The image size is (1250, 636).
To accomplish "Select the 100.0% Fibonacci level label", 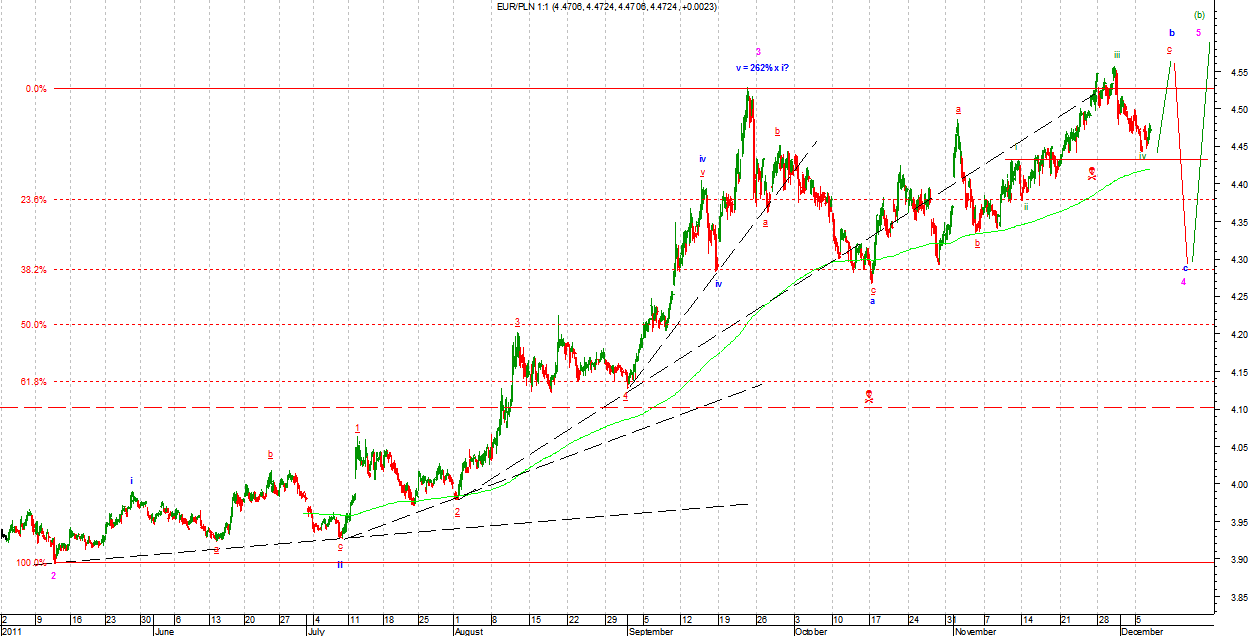I will pos(29,563).
